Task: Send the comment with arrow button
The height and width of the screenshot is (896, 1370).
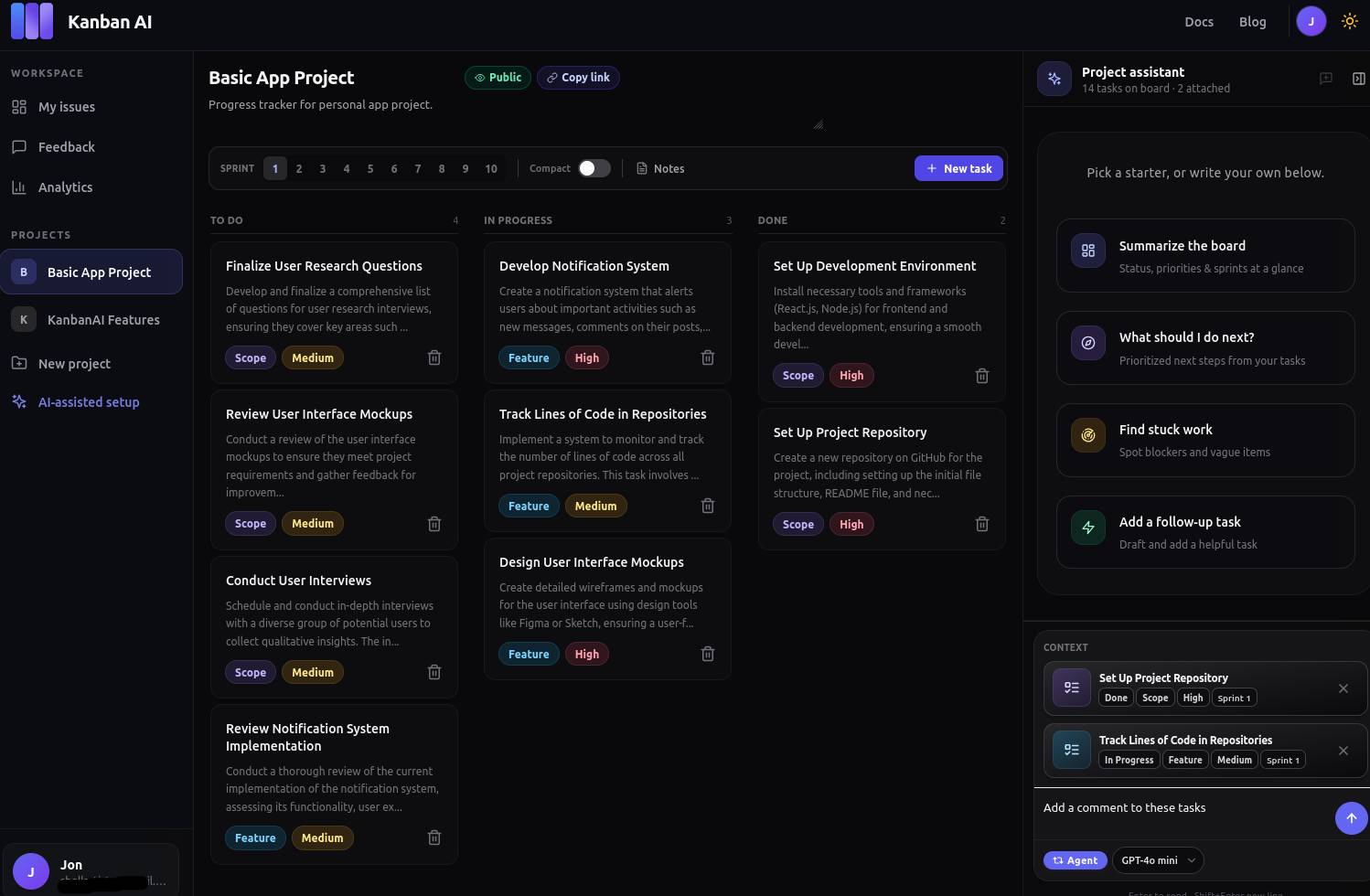Action: (x=1351, y=818)
